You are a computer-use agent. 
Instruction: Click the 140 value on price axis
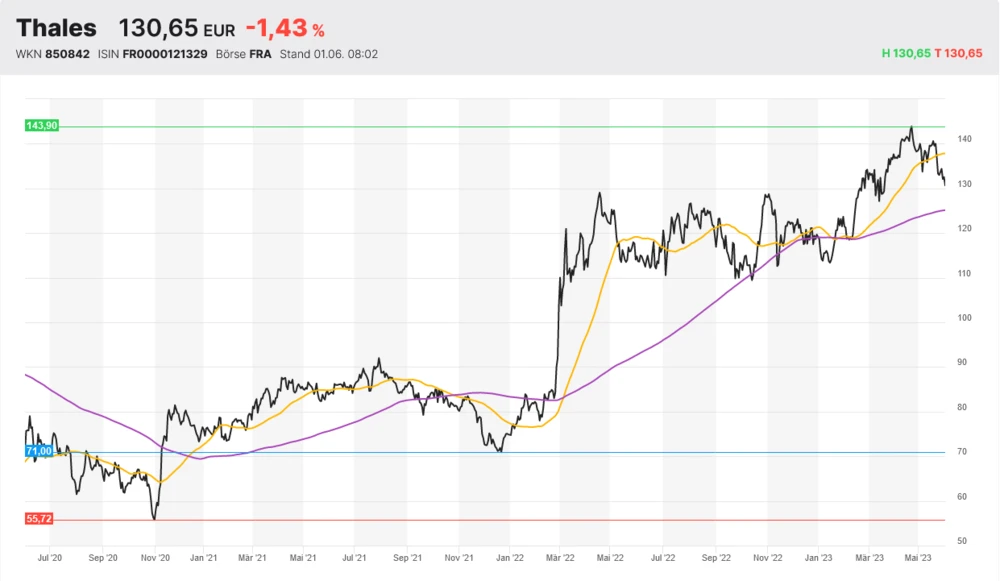[962, 139]
